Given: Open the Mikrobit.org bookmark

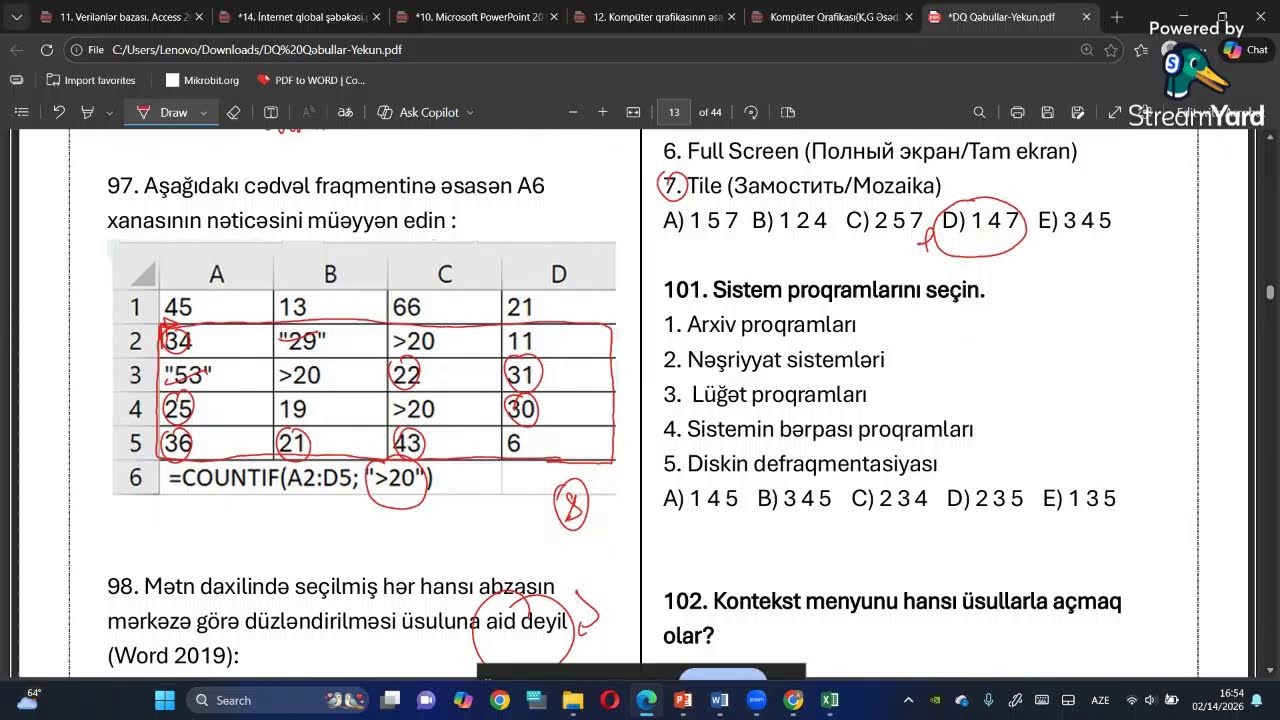Looking at the screenshot, I should click(x=203, y=80).
